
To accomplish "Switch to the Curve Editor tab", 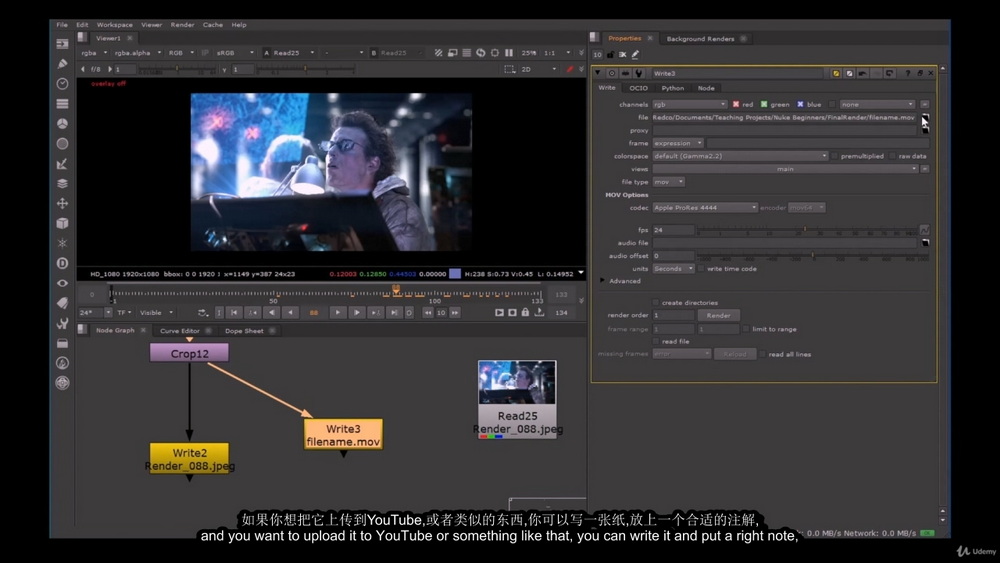I will (180, 330).
